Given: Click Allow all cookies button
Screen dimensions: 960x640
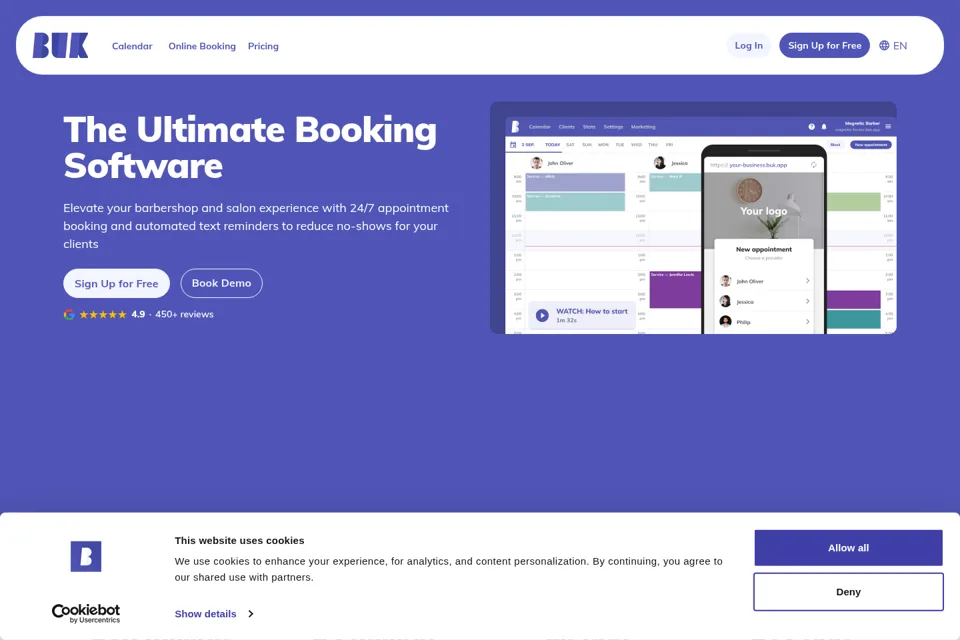Looking at the screenshot, I should coord(848,548).
